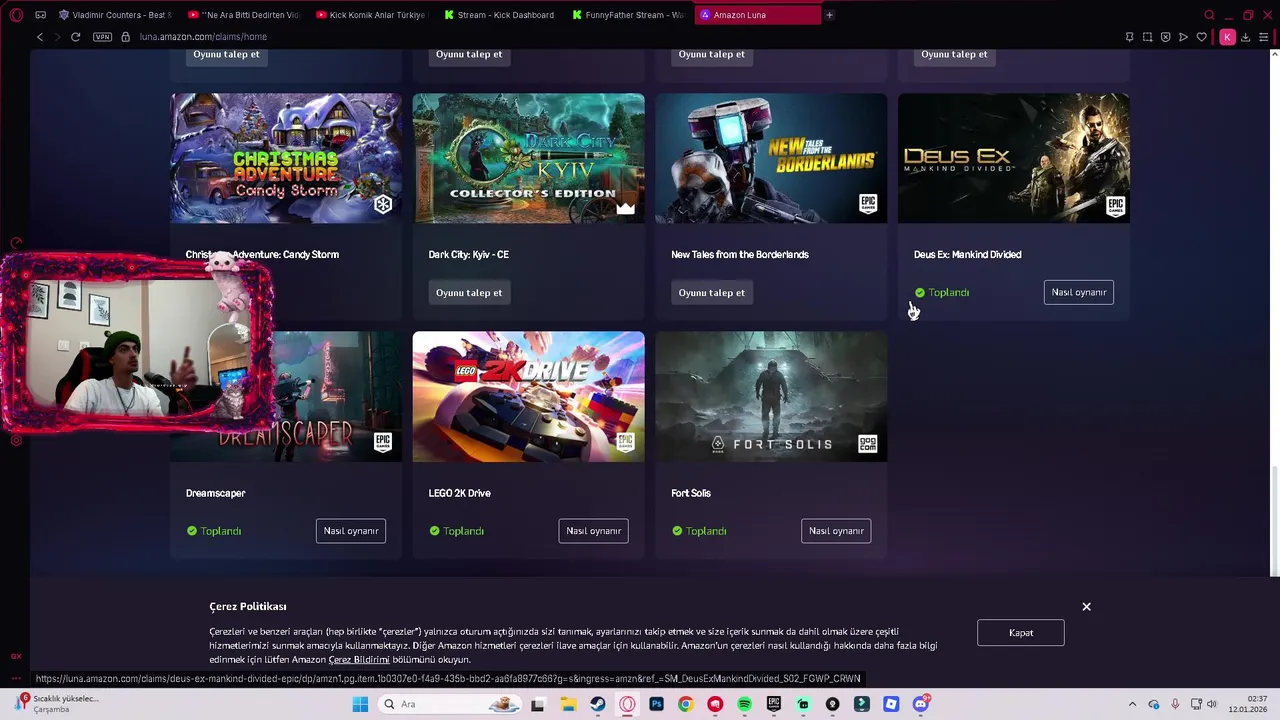Viewport: 1280px width, 720px height.
Task: Open browser downloads icon
Action: [x=1245, y=37]
